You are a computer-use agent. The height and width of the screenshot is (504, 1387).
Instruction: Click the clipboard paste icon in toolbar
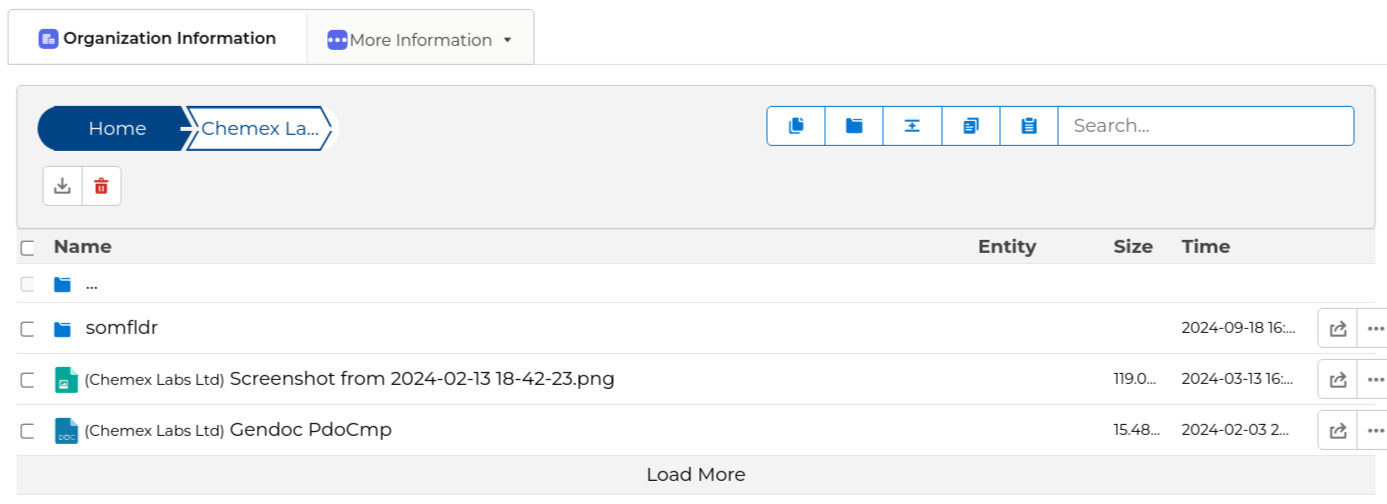click(x=1029, y=126)
